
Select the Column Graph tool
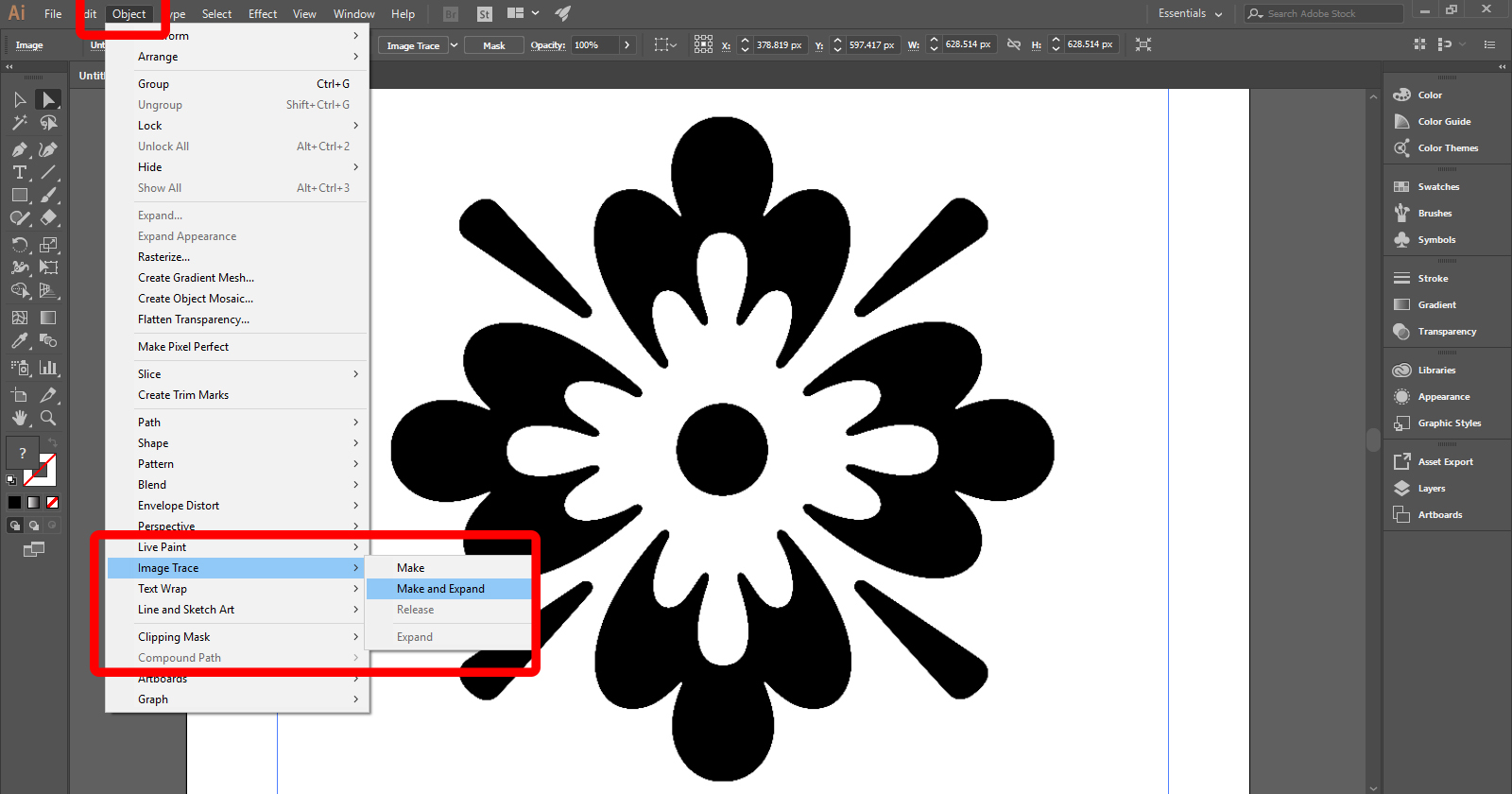coord(48,368)
